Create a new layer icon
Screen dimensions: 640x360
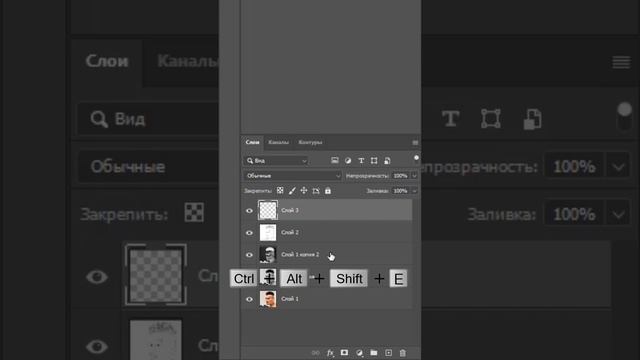coord(388,353)
